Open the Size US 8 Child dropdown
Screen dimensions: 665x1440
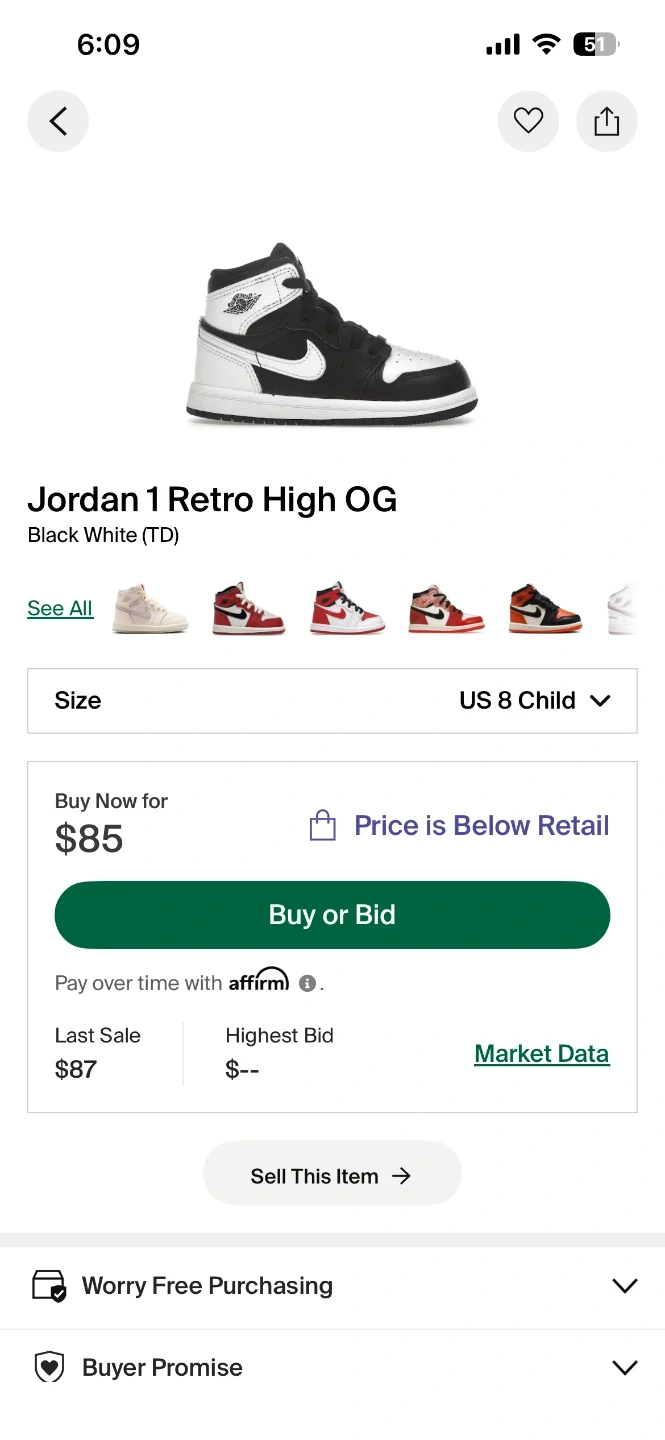[332, 700]
